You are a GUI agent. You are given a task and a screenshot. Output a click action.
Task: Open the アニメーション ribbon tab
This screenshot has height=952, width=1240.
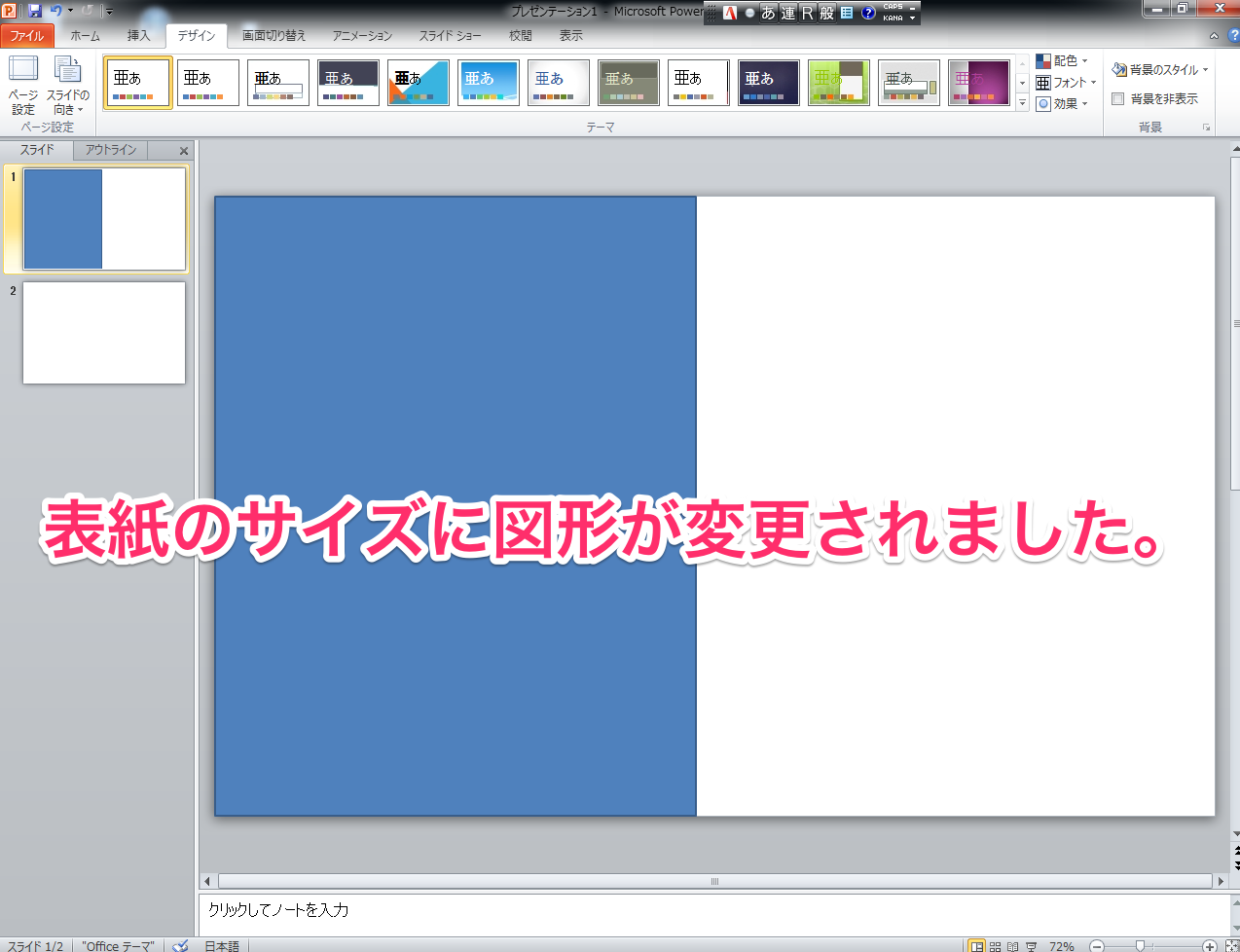[362, 36]
